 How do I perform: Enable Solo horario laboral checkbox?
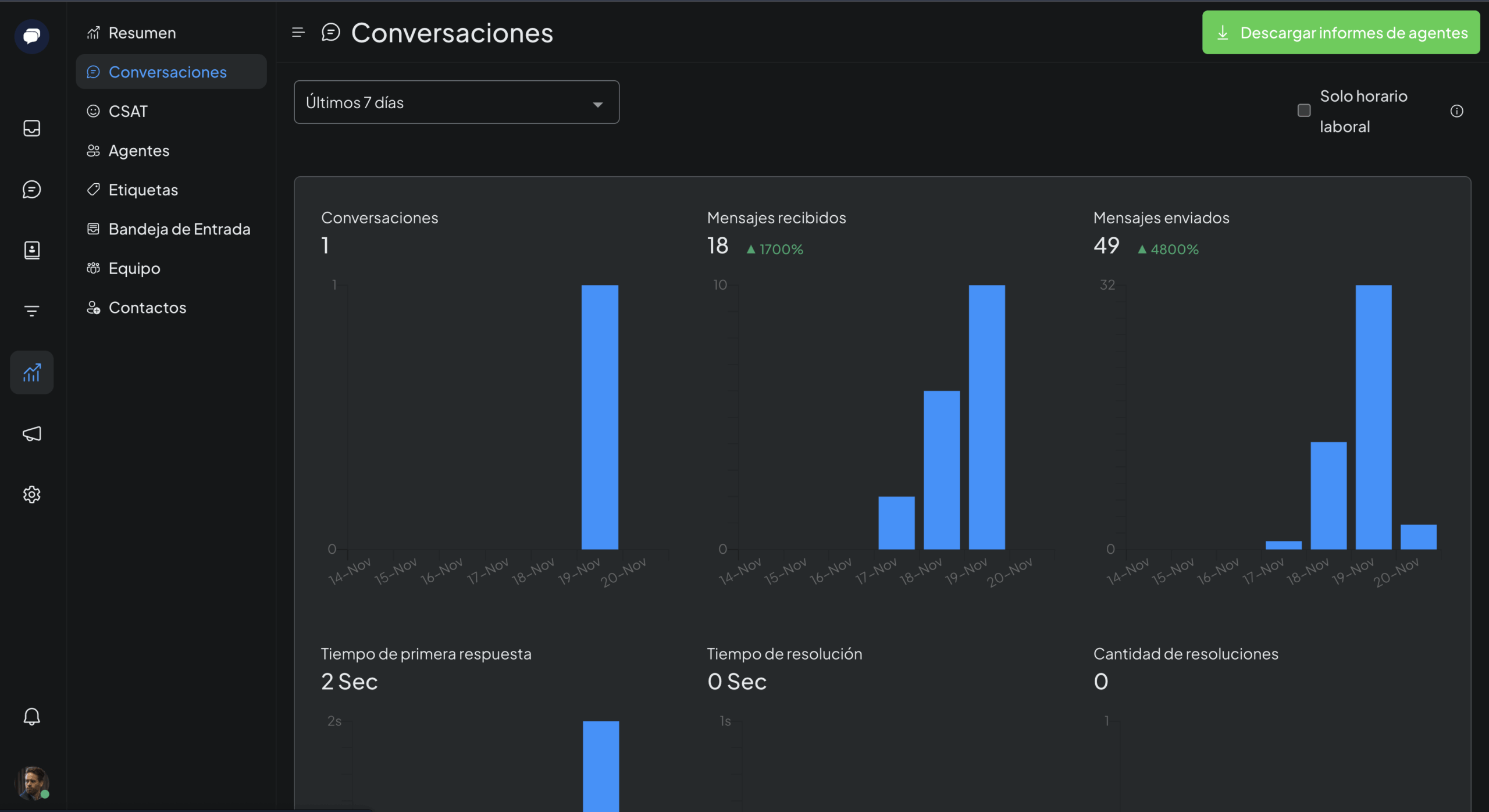(x=1304, y=111)
